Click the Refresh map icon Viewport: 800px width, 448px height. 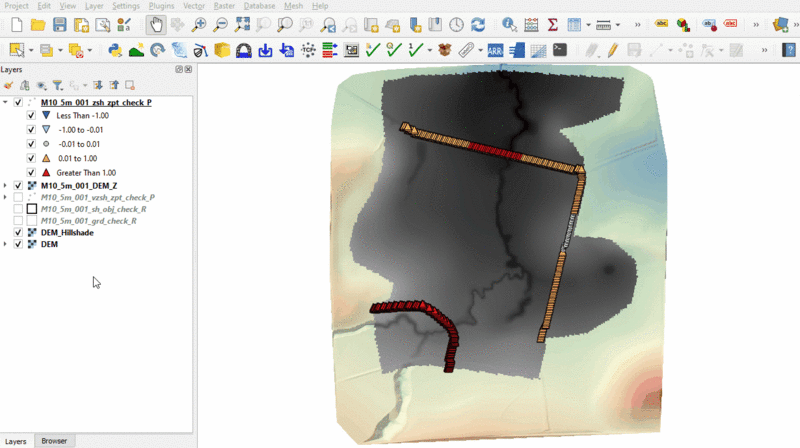(x=478, y=25)
